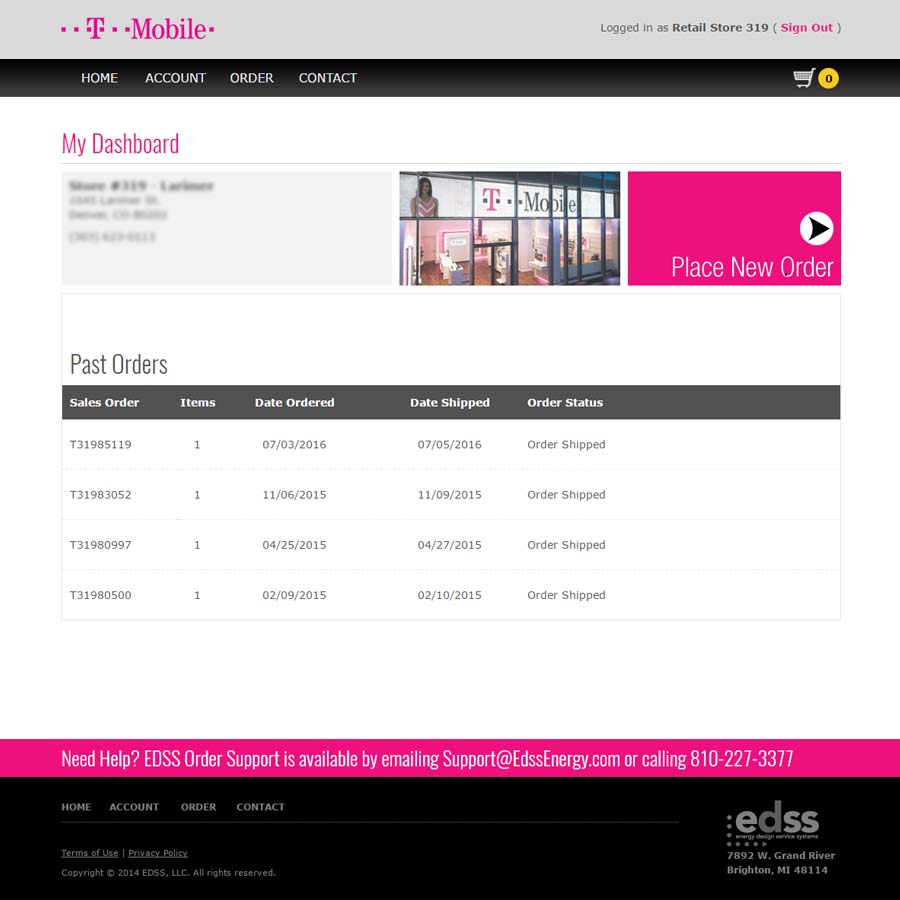
Task: Open CONTACT in top navigation bar
Action: pos(328,78)
